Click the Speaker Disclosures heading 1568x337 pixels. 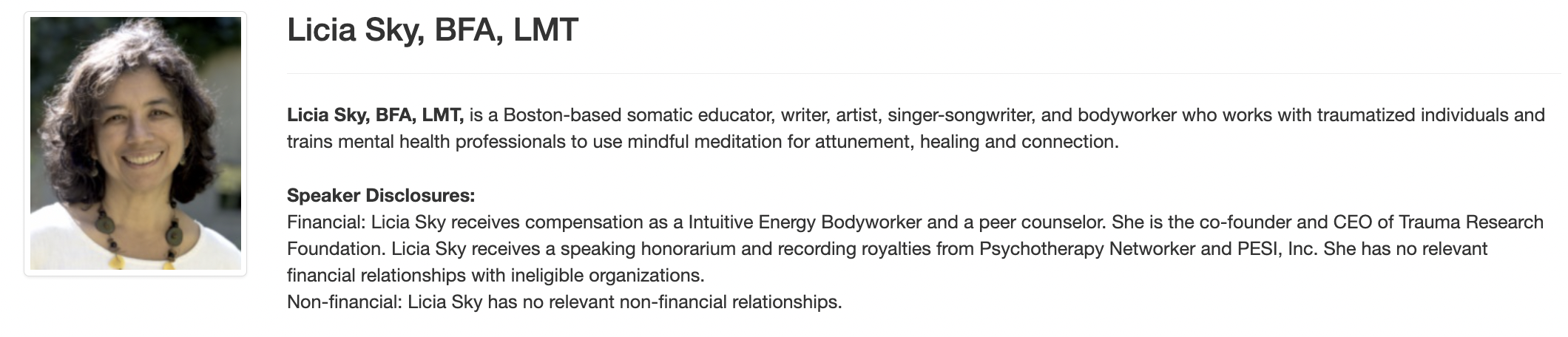click(381, 196)
